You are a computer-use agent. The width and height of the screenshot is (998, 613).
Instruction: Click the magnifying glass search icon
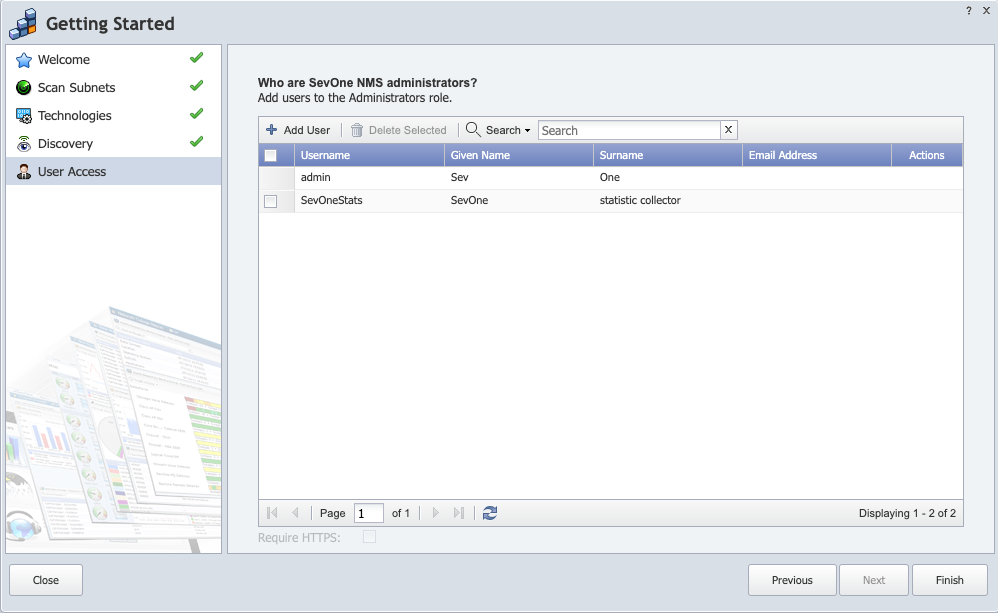click(x=473, y=130)
